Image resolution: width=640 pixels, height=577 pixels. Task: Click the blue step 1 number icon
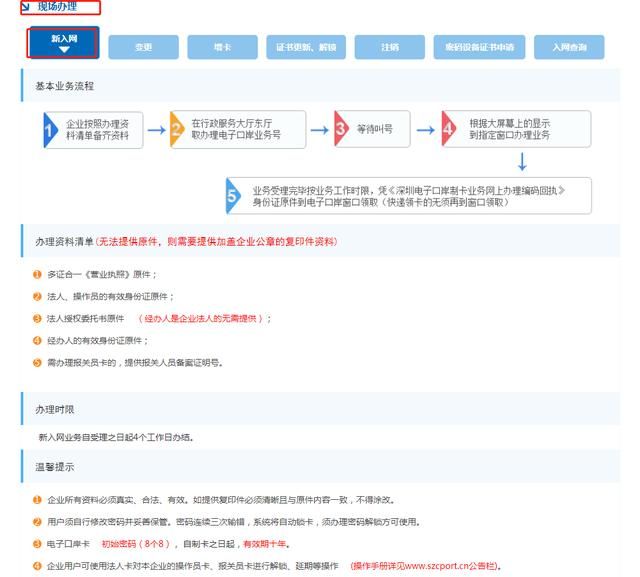coord(48,130)
